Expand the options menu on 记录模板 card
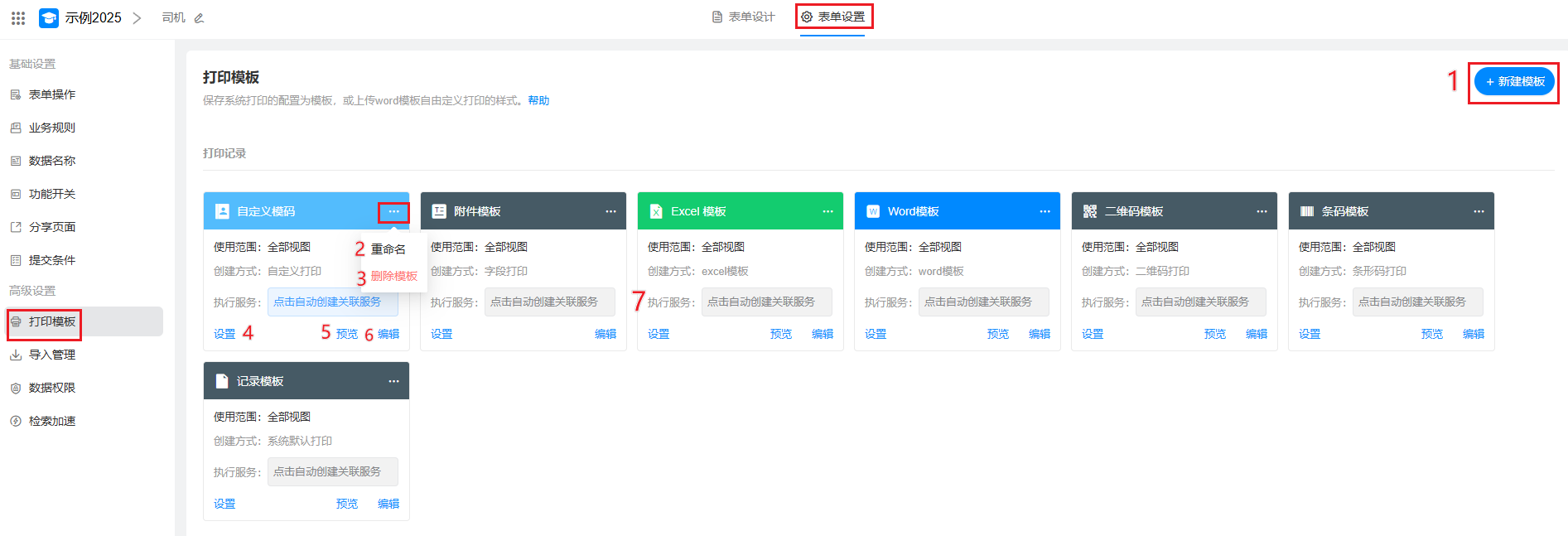Image resolution: width=1568 pixels, height=536 pixels. pos(393,381)
